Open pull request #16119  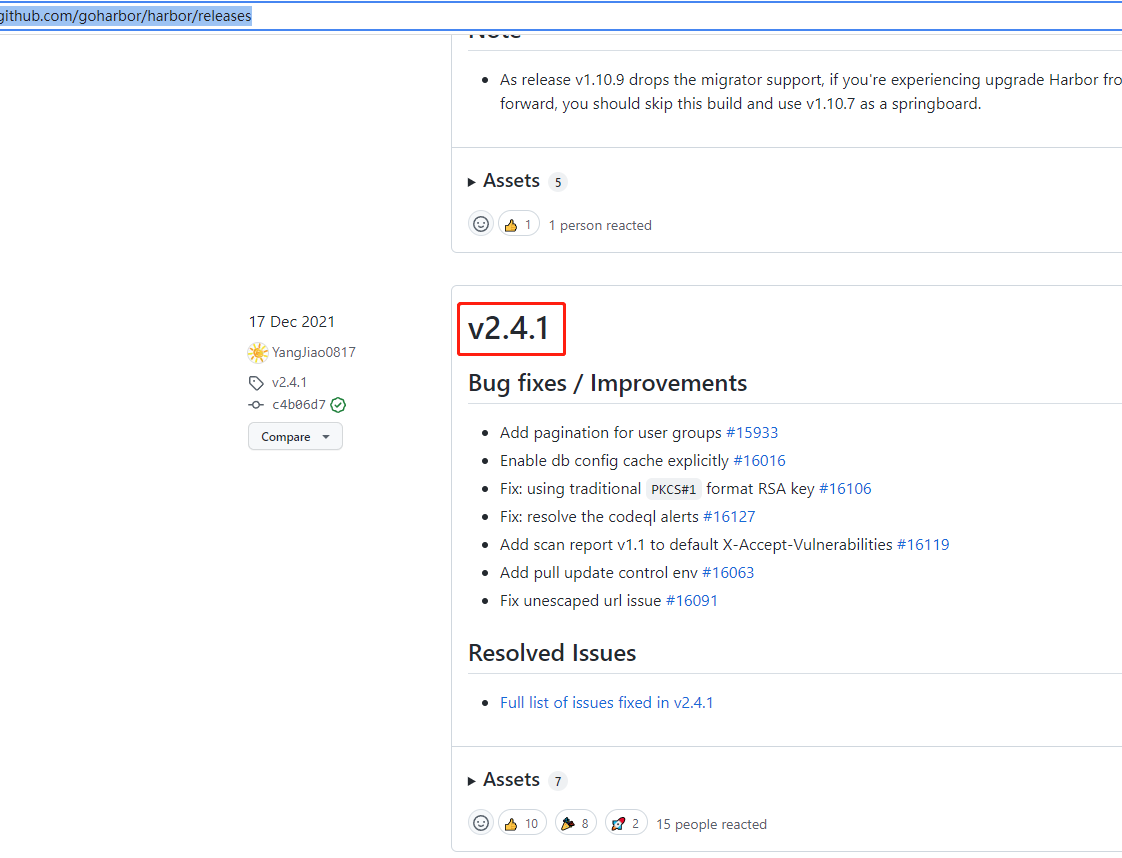pos(923,544)
